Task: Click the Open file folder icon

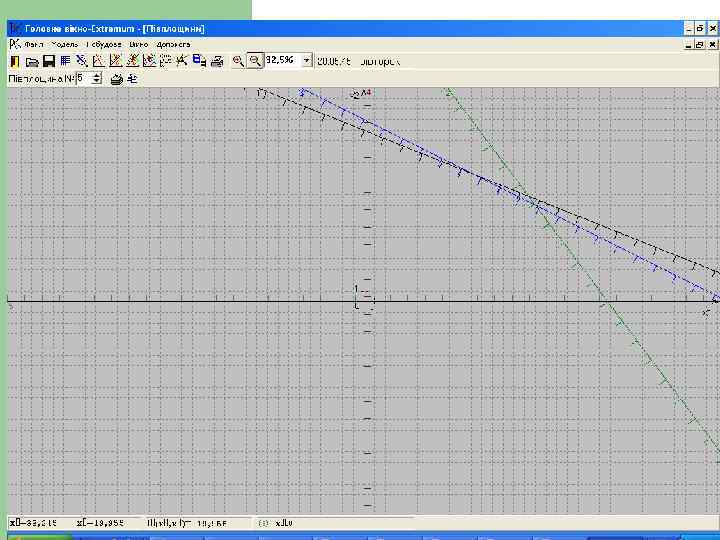Action: [x=32, y=61]
